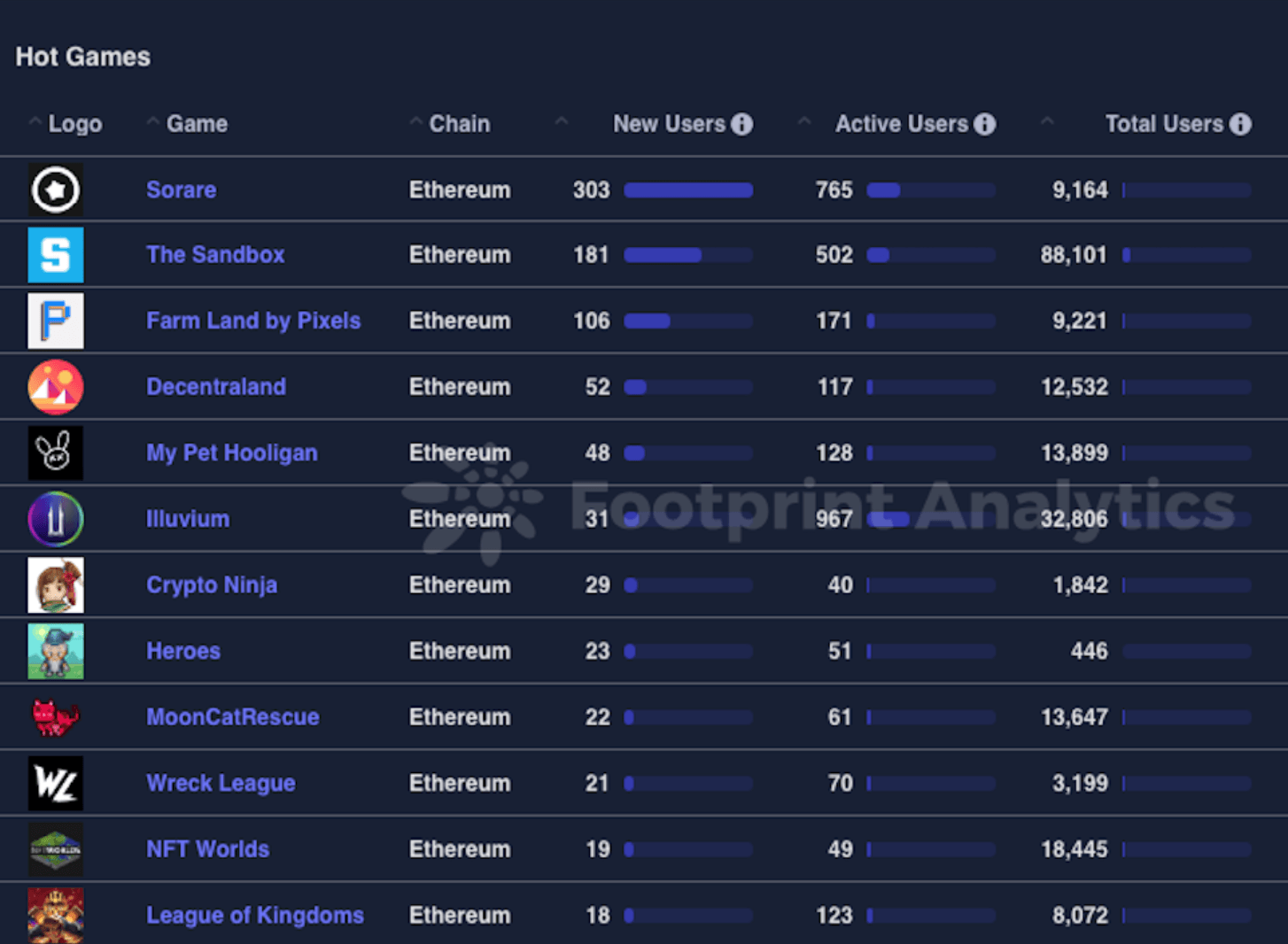Click the Farm Land by Pixels logo
1288x944 pixels.
tap(56, 321)
